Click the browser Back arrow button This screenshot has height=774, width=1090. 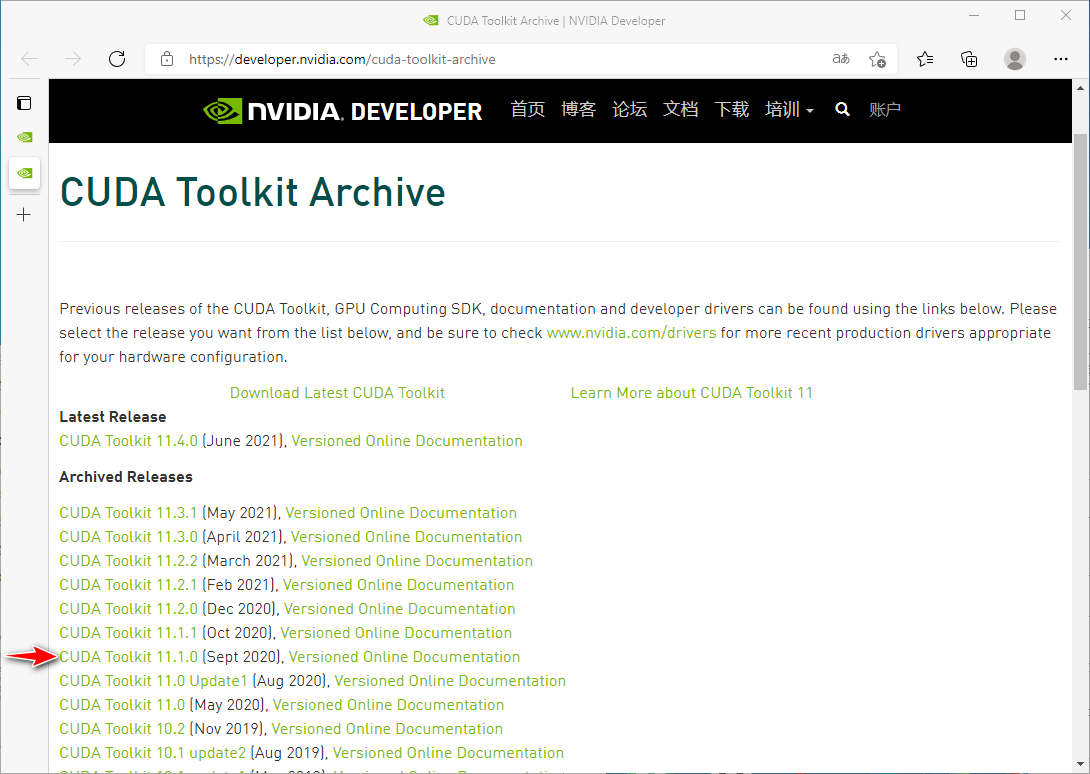pos(29,59)
